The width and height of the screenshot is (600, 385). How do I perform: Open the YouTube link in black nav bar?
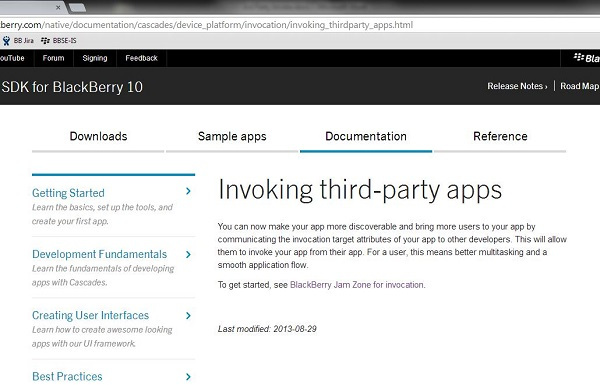click(x=12, y=58)
